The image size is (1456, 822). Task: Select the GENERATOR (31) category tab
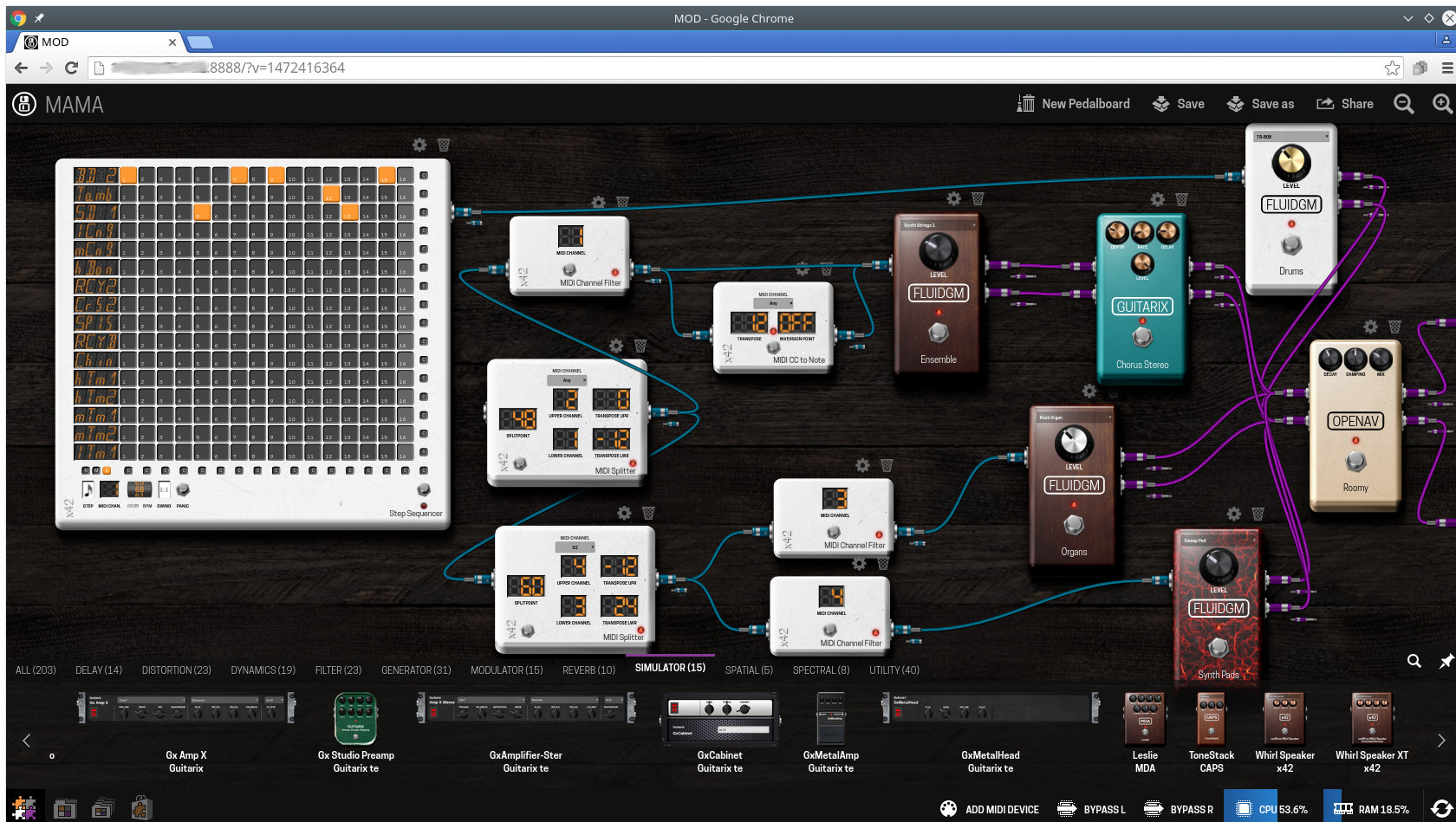416,670
